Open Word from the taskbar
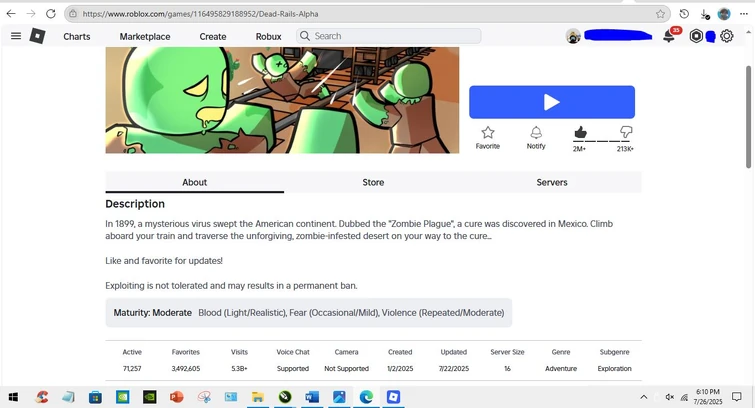 coord(312,397)
